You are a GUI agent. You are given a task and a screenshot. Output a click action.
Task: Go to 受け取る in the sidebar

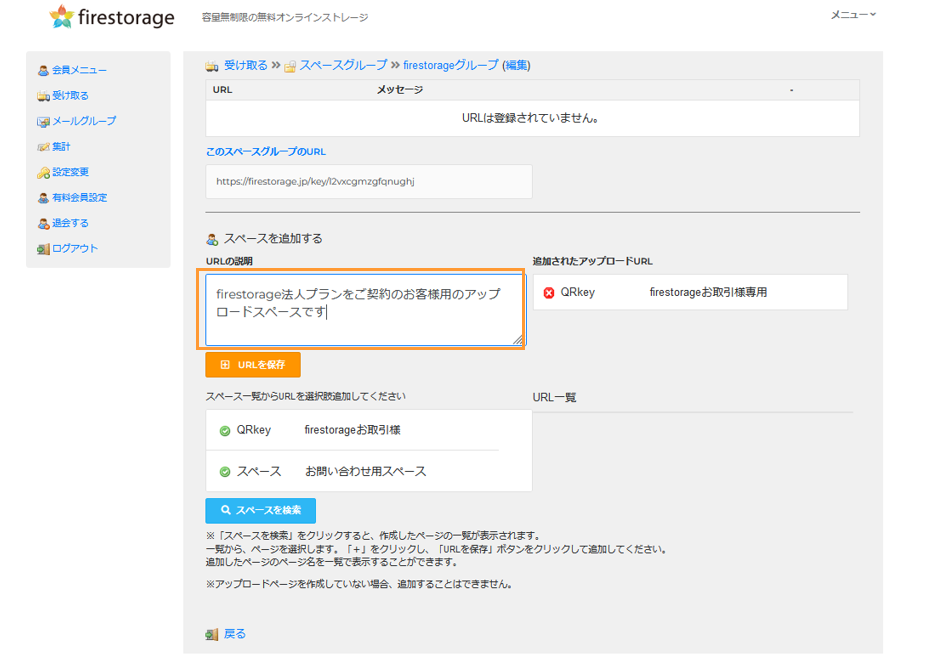[70, 95]
